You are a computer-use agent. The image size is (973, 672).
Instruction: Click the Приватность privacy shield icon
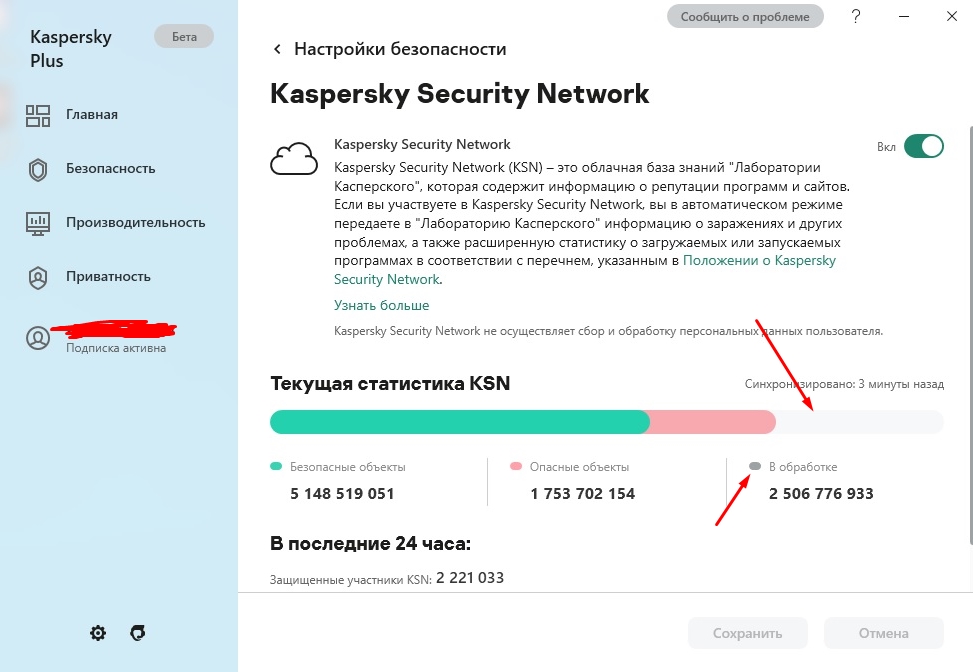pyautogui.click(x=38, y=277)
